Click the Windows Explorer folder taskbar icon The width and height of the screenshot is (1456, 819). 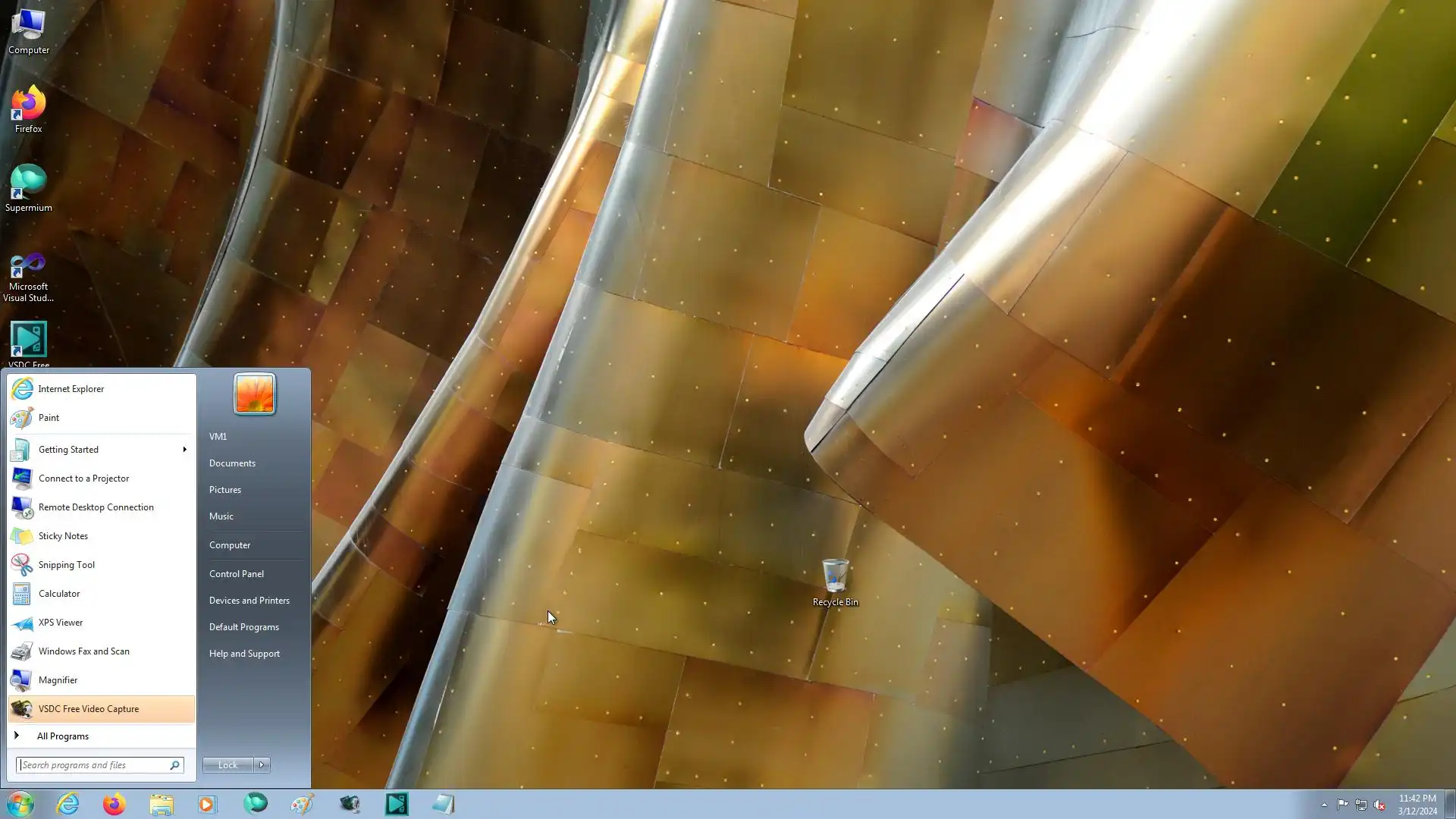(x=161, y=804)
